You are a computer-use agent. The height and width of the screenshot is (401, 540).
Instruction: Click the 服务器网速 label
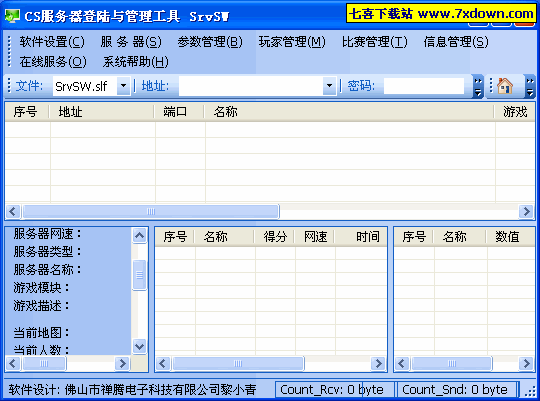click(48, 234)
